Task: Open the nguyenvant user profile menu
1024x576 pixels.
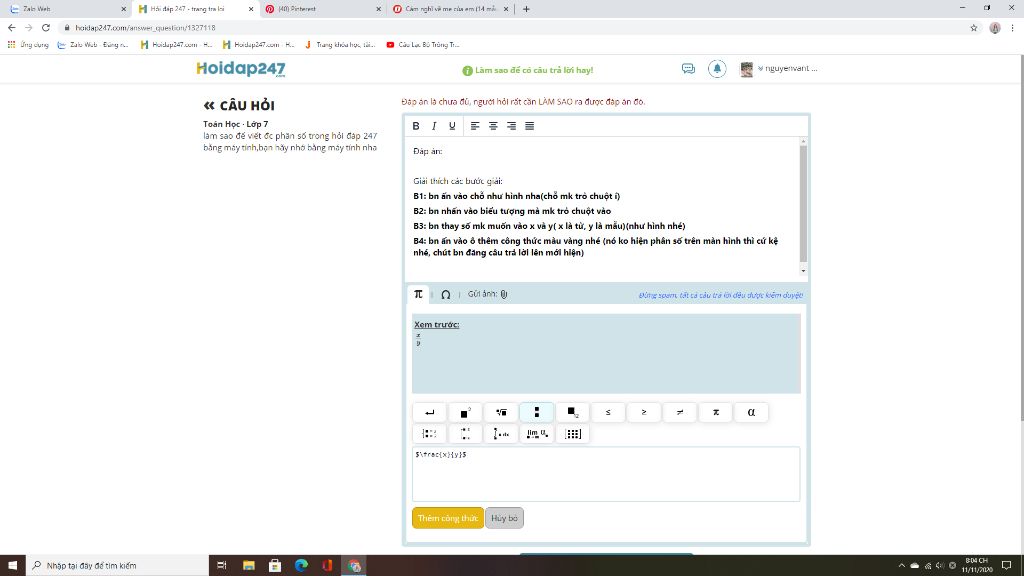Action: coord(778,69)
